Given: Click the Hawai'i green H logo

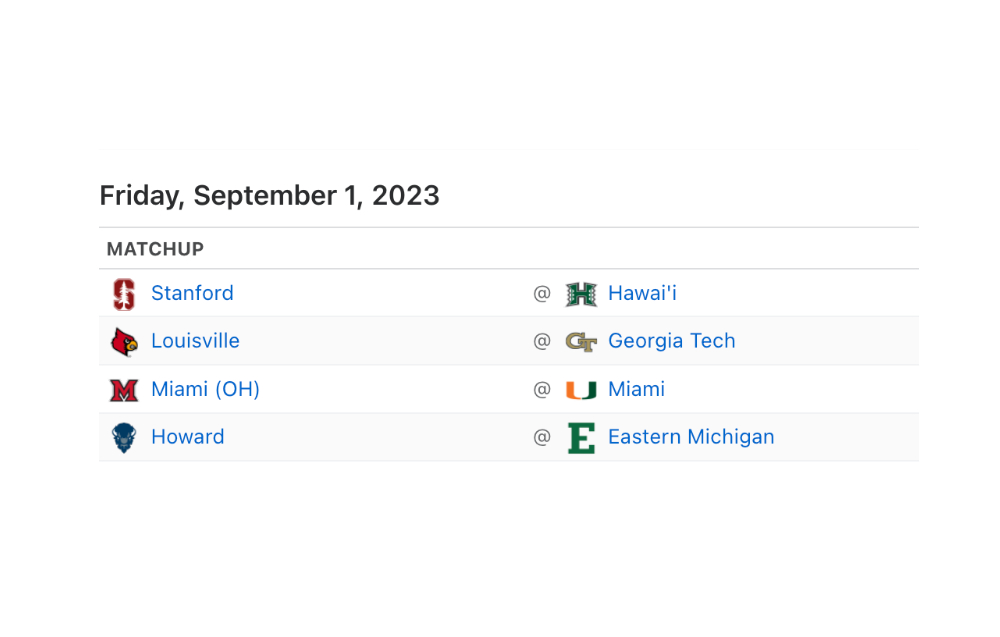Looking at the screenshot, I should (x=581, y=294).
